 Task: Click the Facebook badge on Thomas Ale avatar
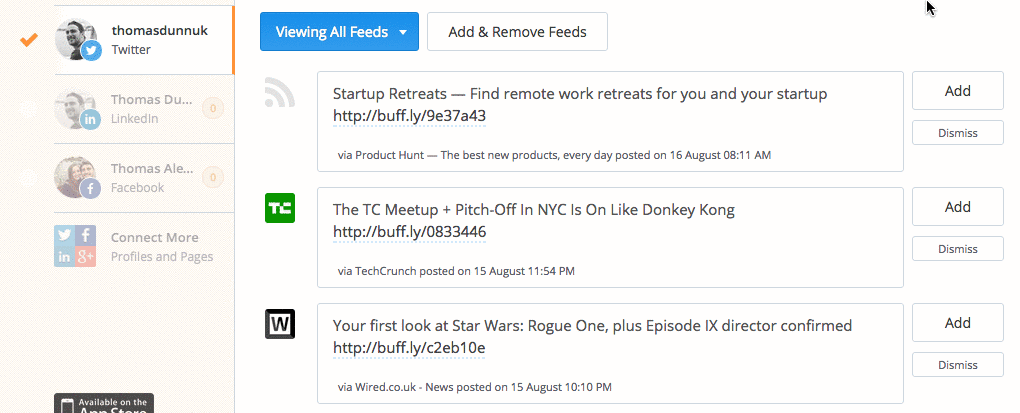pos(90,189)
